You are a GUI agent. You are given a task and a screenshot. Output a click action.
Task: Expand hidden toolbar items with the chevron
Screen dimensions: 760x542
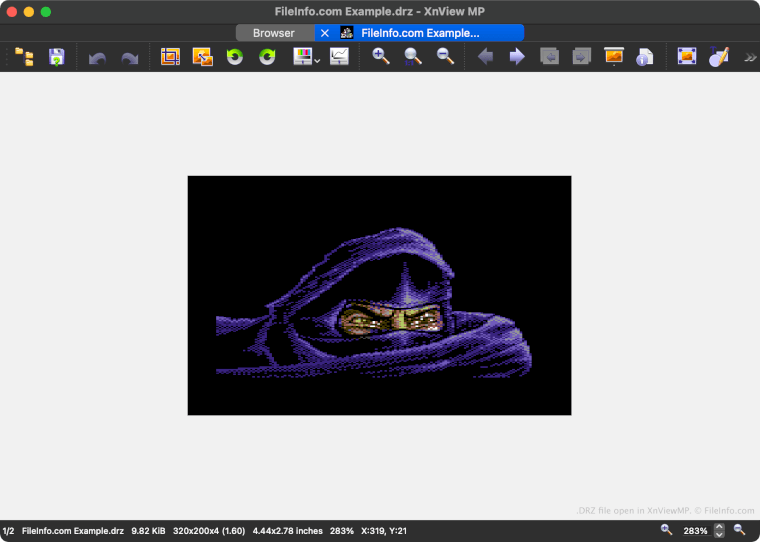(750, 58)
